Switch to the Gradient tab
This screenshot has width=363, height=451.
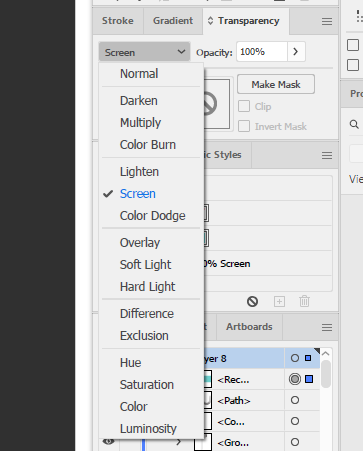coord(173,21)
